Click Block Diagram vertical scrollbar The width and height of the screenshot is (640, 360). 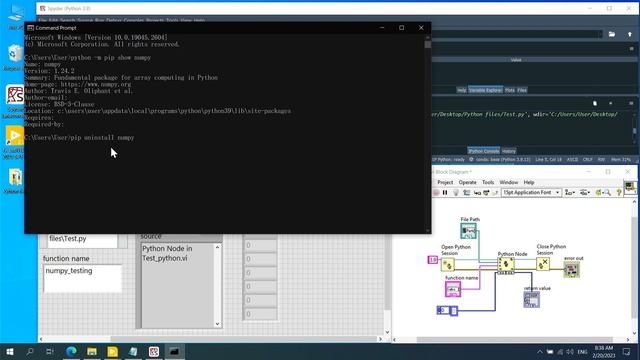point(634,268)
